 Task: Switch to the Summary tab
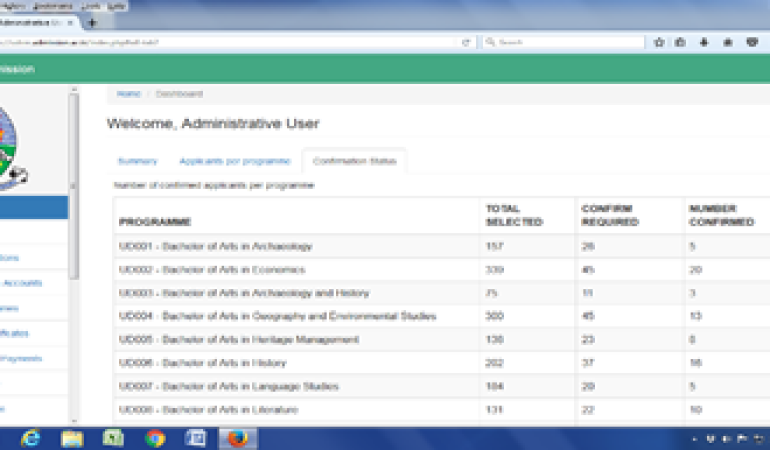[137, 161]
